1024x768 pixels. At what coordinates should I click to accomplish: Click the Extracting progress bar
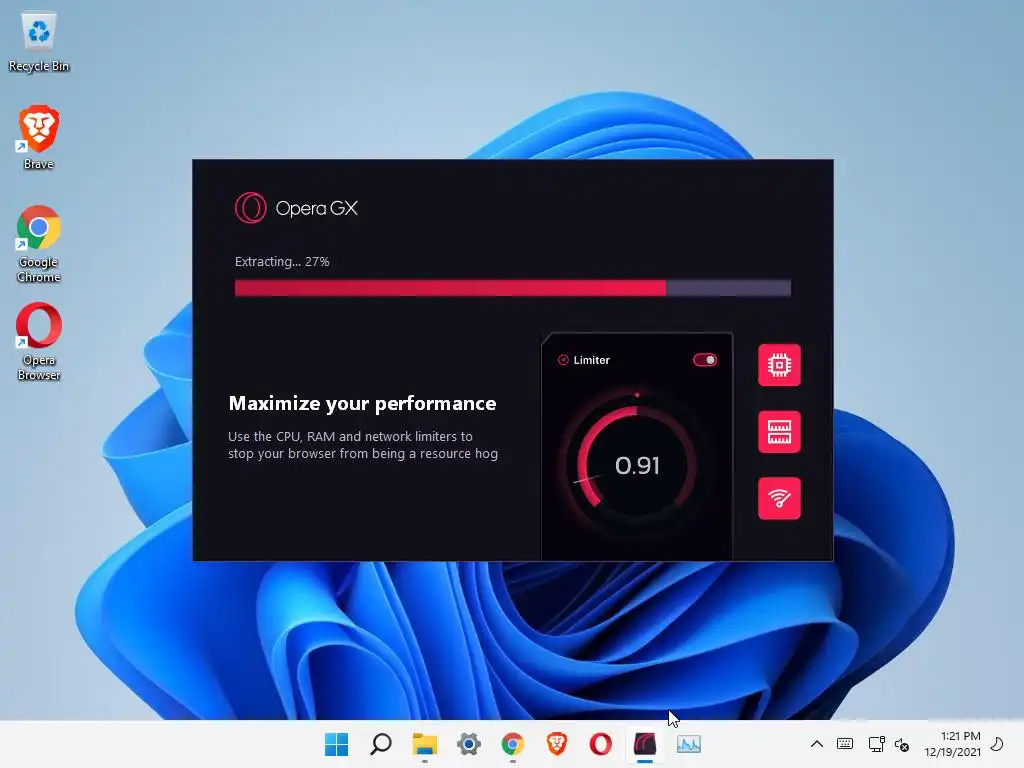(513, 287)
